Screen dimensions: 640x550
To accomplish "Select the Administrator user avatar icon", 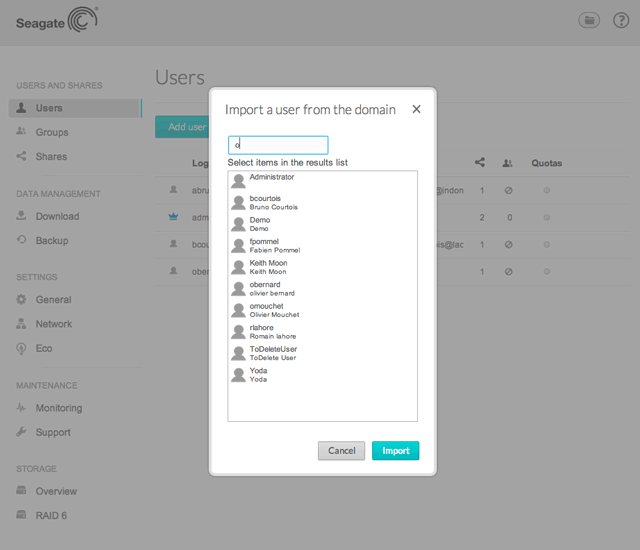I will point(238,181).
